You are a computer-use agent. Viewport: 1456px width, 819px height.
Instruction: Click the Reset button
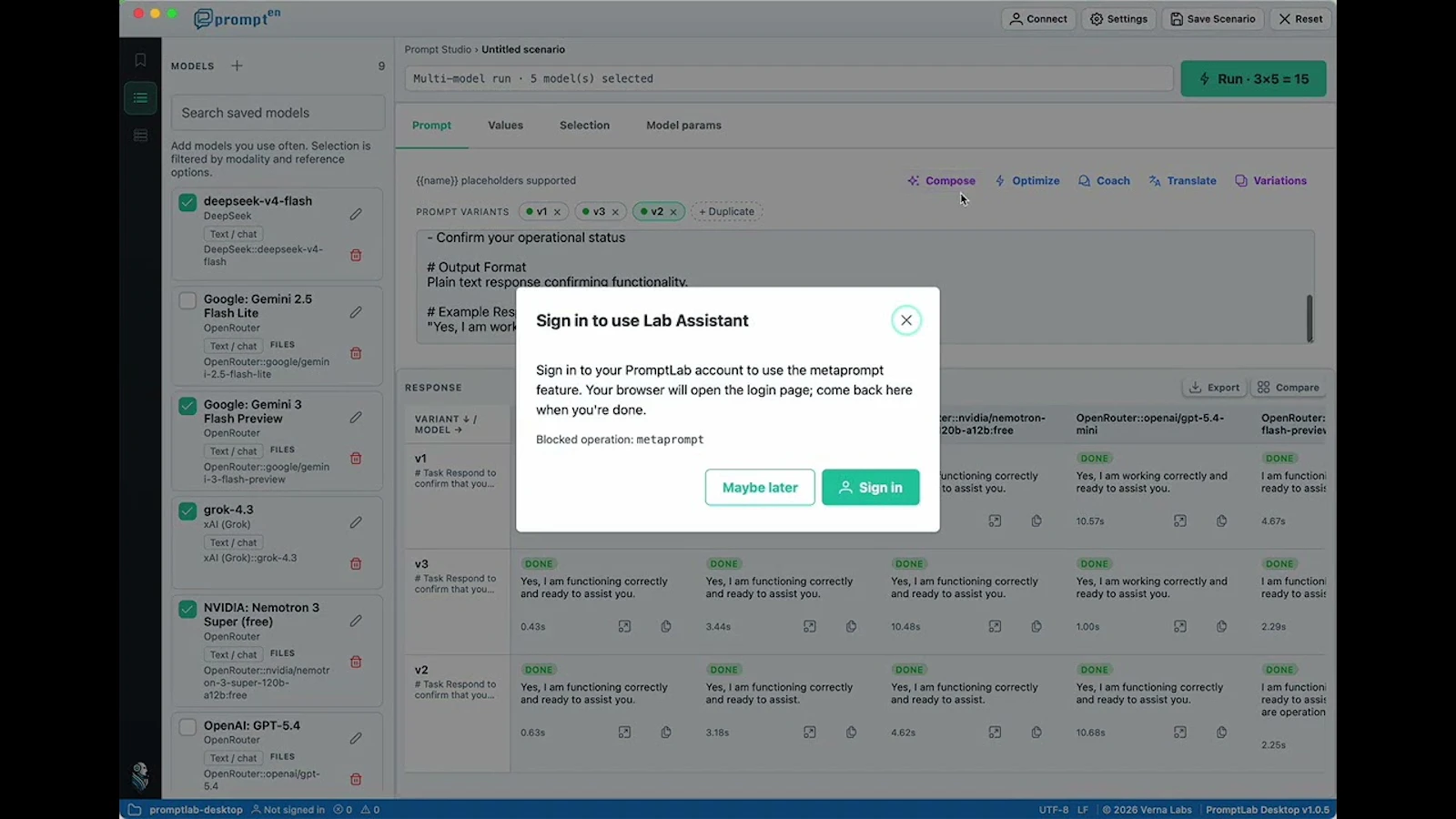(1300, 19)
